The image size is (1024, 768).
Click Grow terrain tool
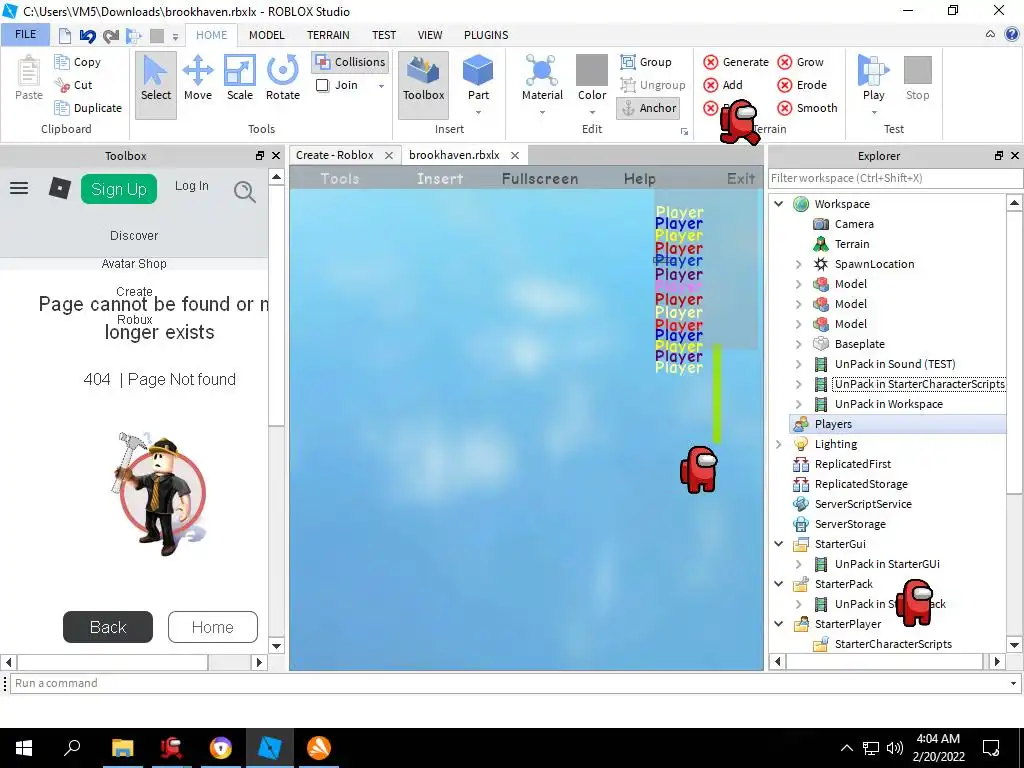coord(801,62)
